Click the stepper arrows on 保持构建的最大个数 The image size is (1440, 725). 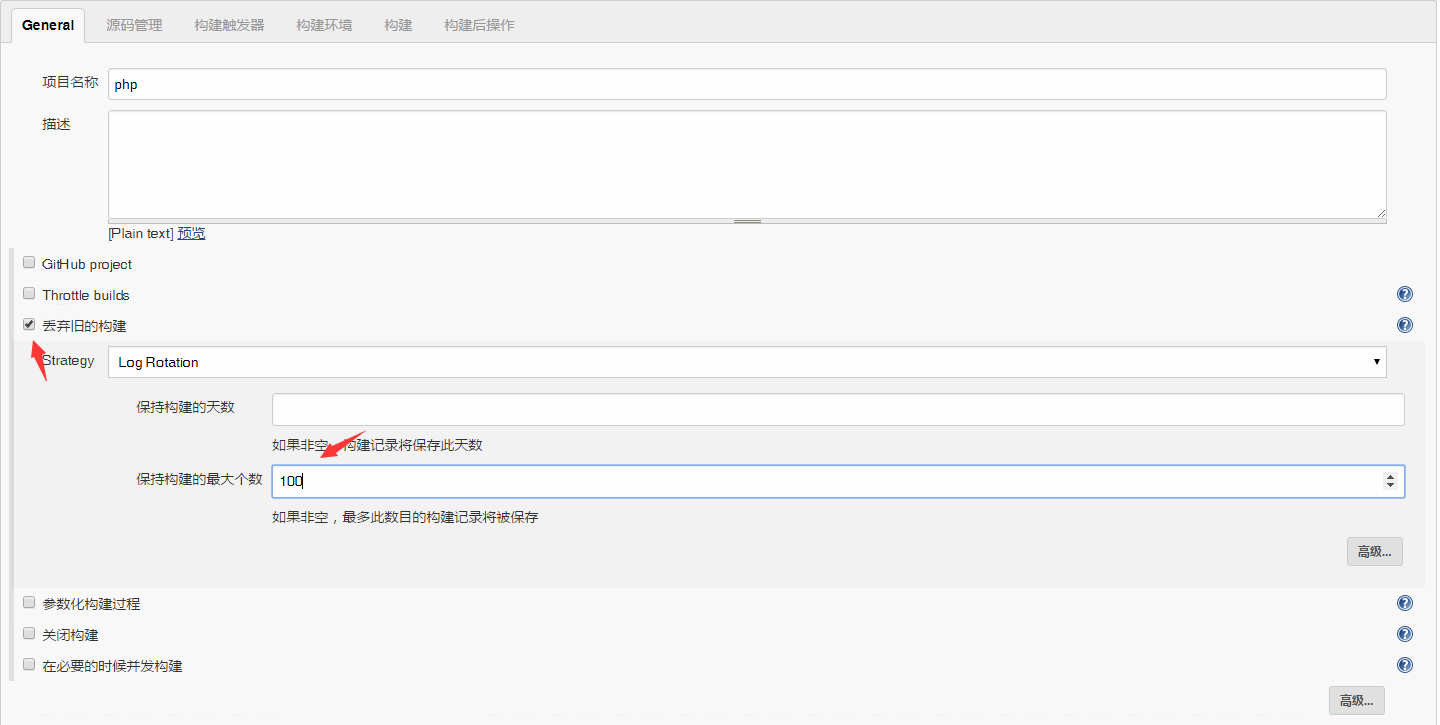[x=1389, y=481]
